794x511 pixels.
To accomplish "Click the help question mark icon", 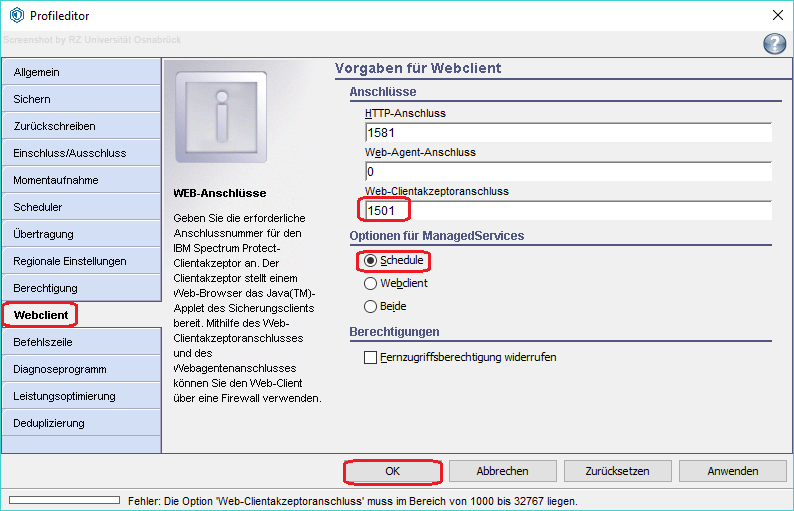I will 774,43.
